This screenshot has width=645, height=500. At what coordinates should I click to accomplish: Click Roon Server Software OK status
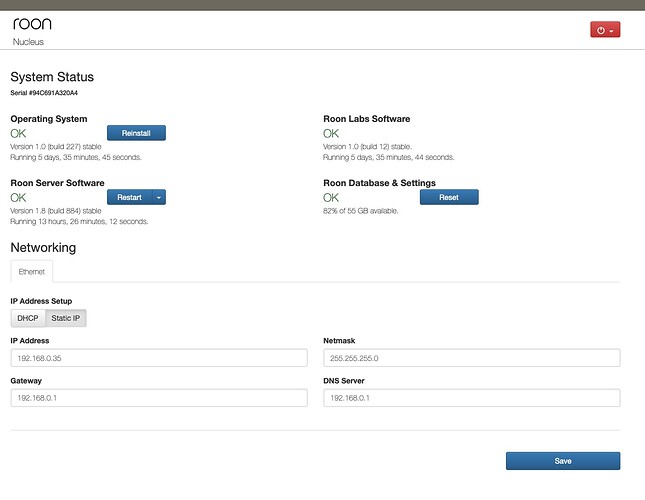(18, 198)
